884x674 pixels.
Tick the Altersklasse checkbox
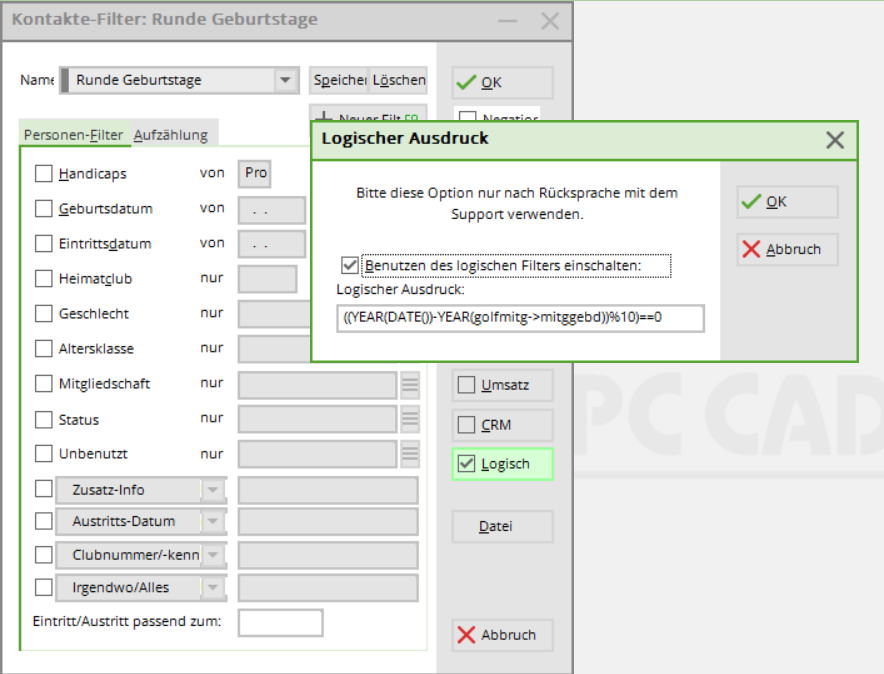pos(43,348)
